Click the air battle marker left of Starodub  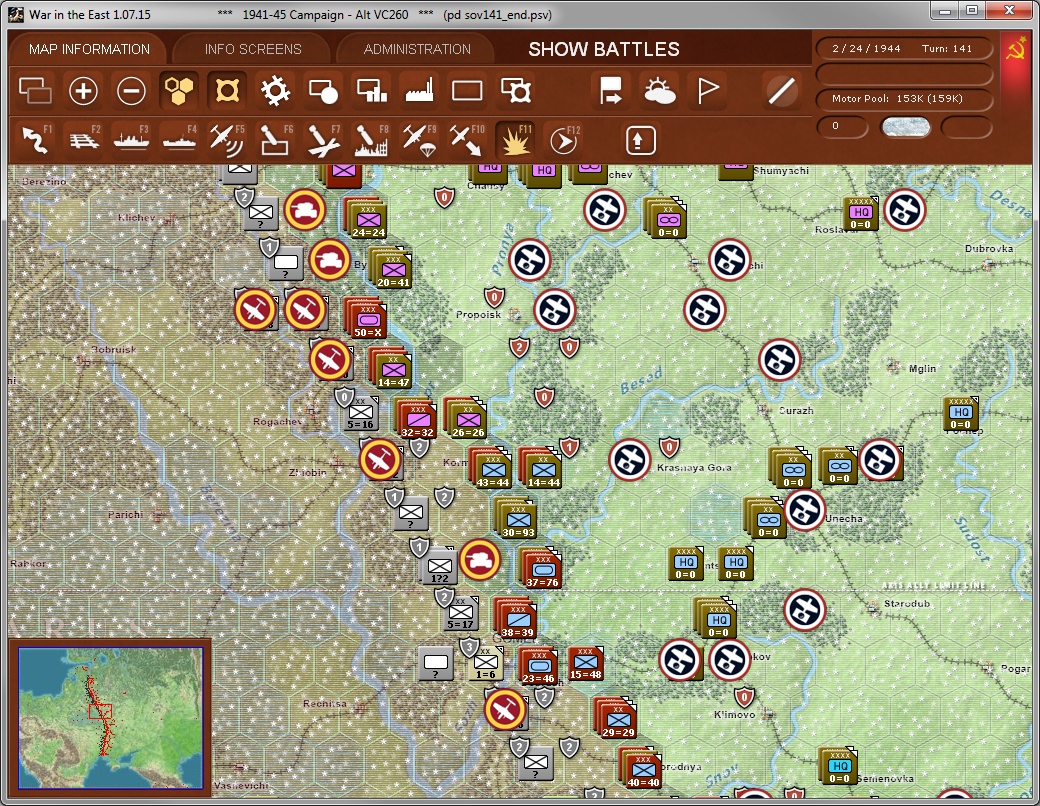(x=805, y=610)
